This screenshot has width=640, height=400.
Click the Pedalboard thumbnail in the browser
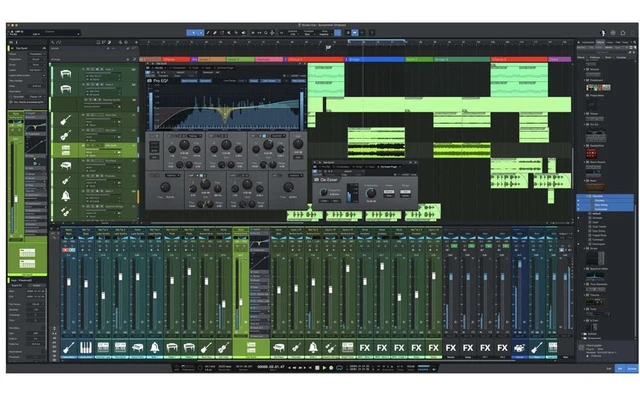[598, 87]
